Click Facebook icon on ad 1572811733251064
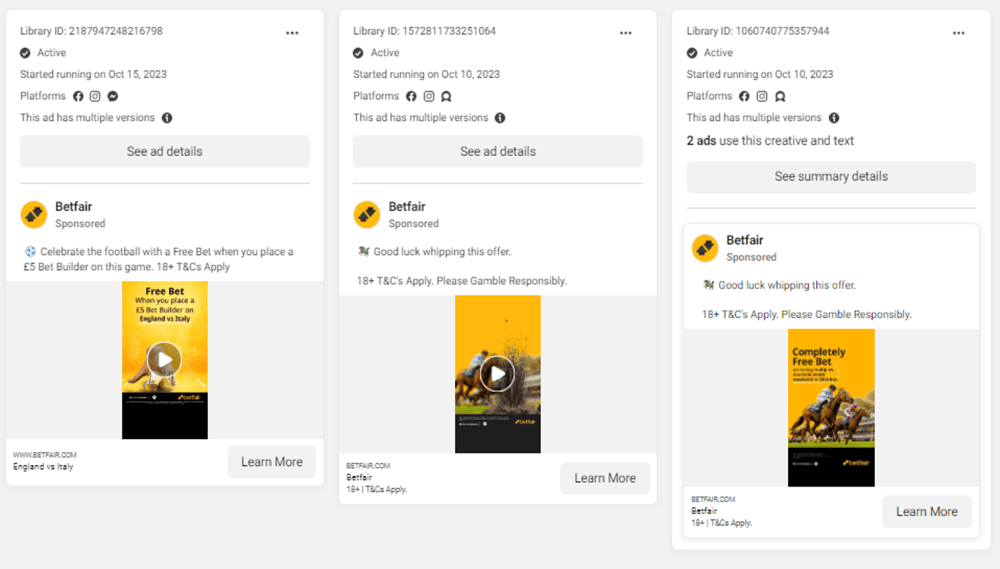Viewport: 1000px width, 569px height. point(411,96)
